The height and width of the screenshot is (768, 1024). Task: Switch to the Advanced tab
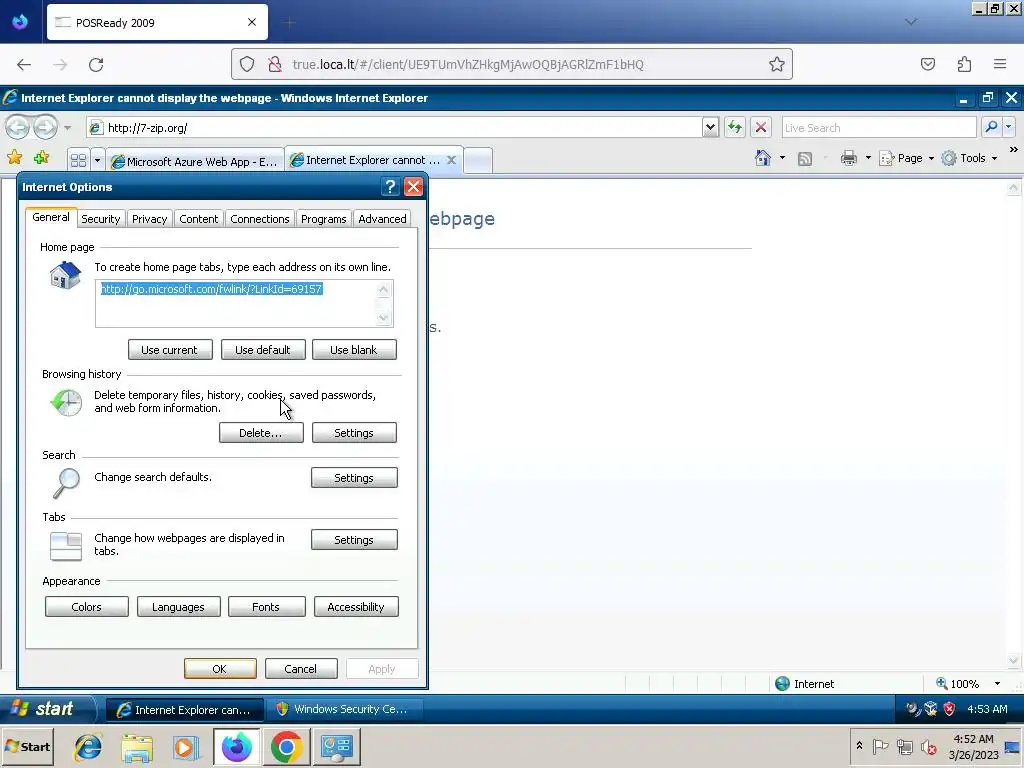point(382,219)
